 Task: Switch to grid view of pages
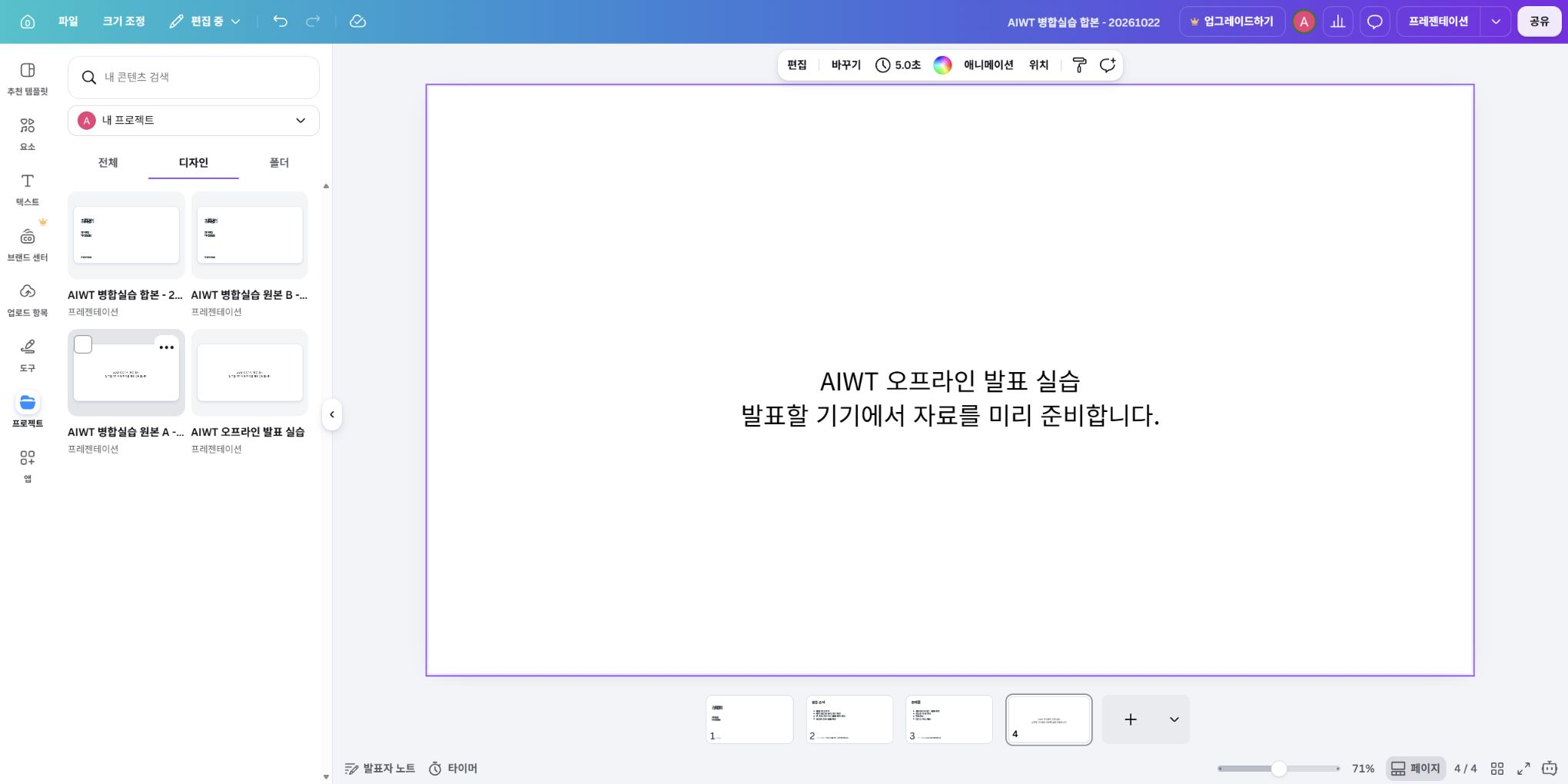click(1497, 769)
